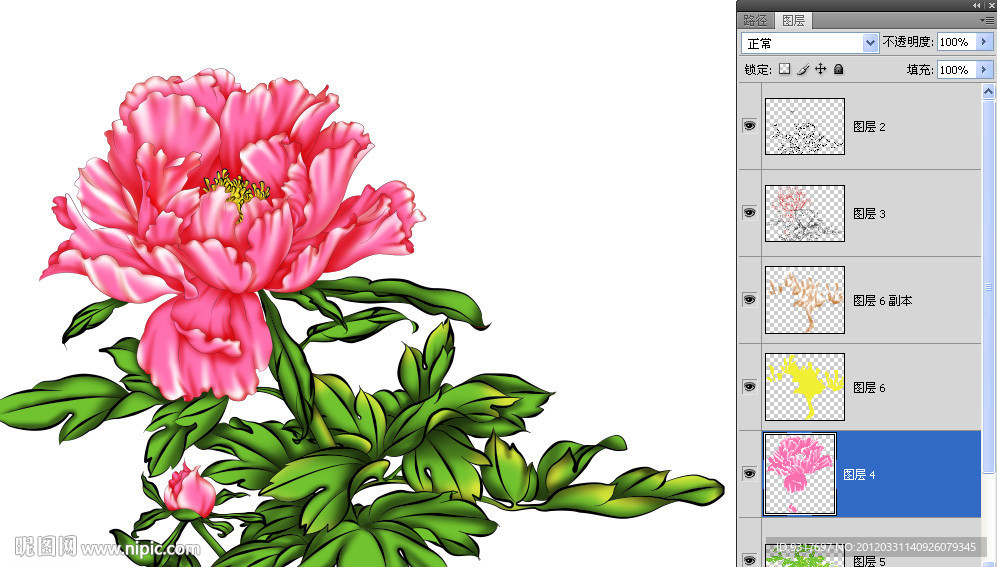Toggle lock image pixels brush icon
997x567 pixels.
(x=803, y=69)
